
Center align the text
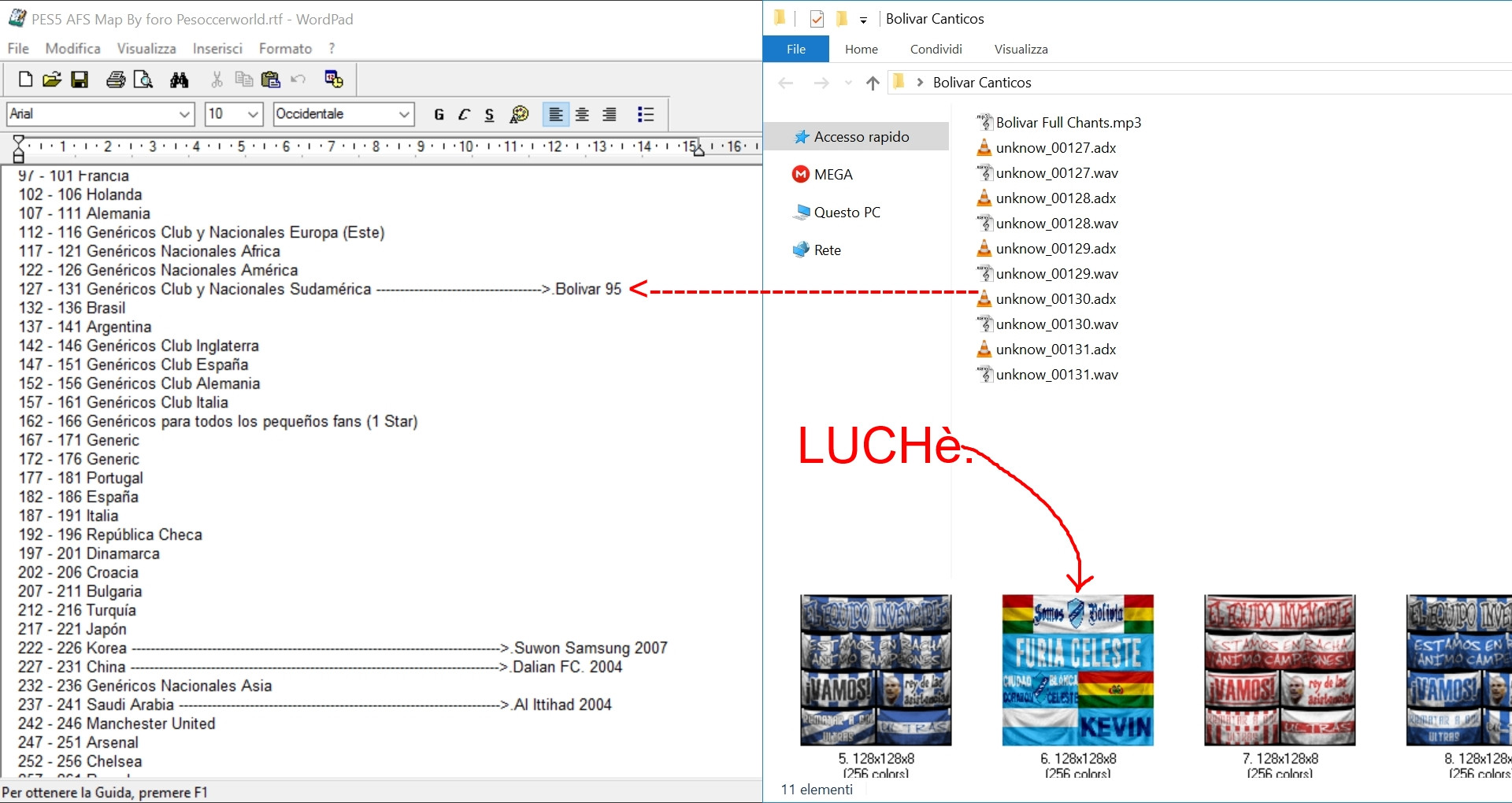pyautogui.click(x=583, y=115)
